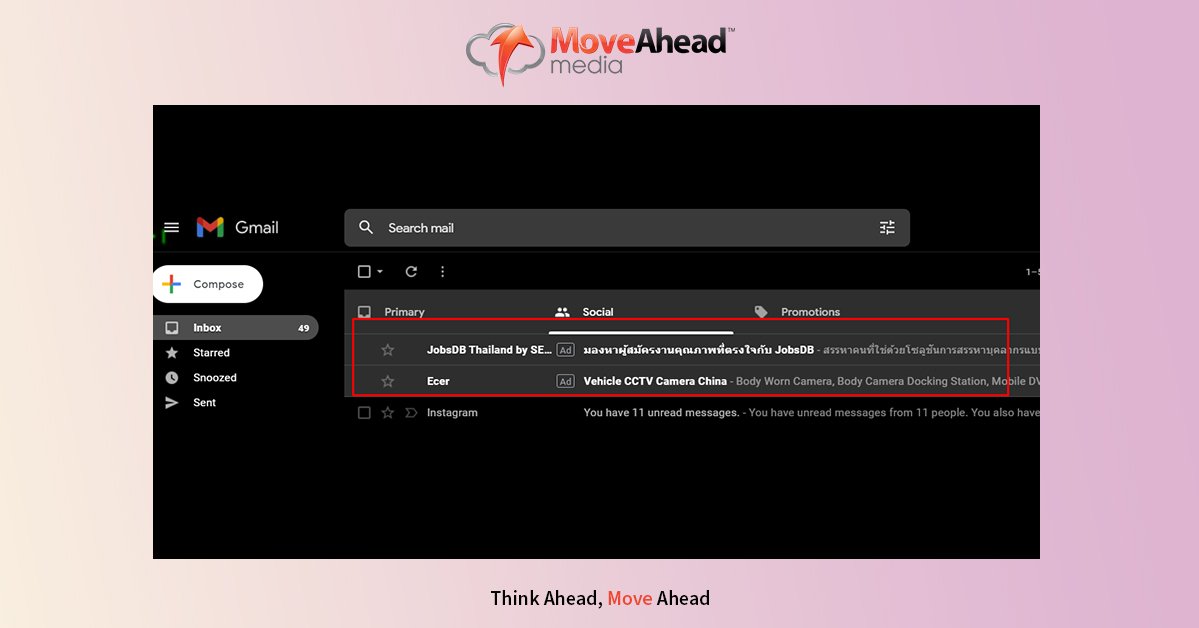Image resolution: width=1199 pixels, height=628 pixels.
Task: Open the main menu hamburger icon
Action: (171, 228)
